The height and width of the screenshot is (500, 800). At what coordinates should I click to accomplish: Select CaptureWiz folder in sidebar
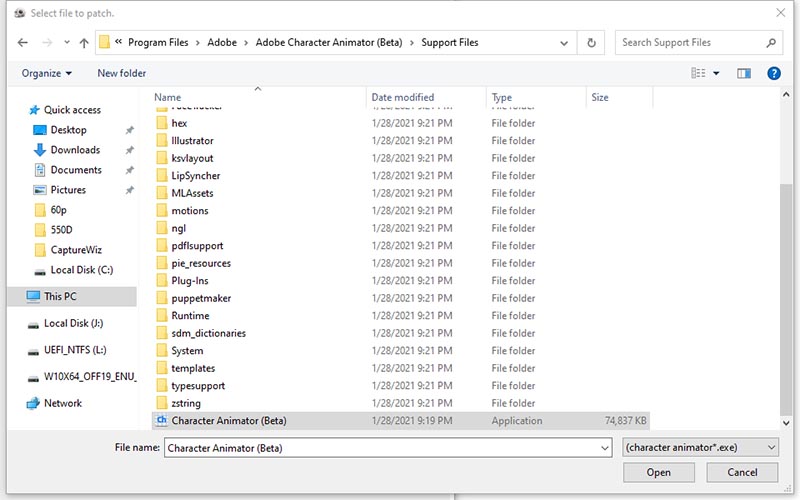(76, 250)
